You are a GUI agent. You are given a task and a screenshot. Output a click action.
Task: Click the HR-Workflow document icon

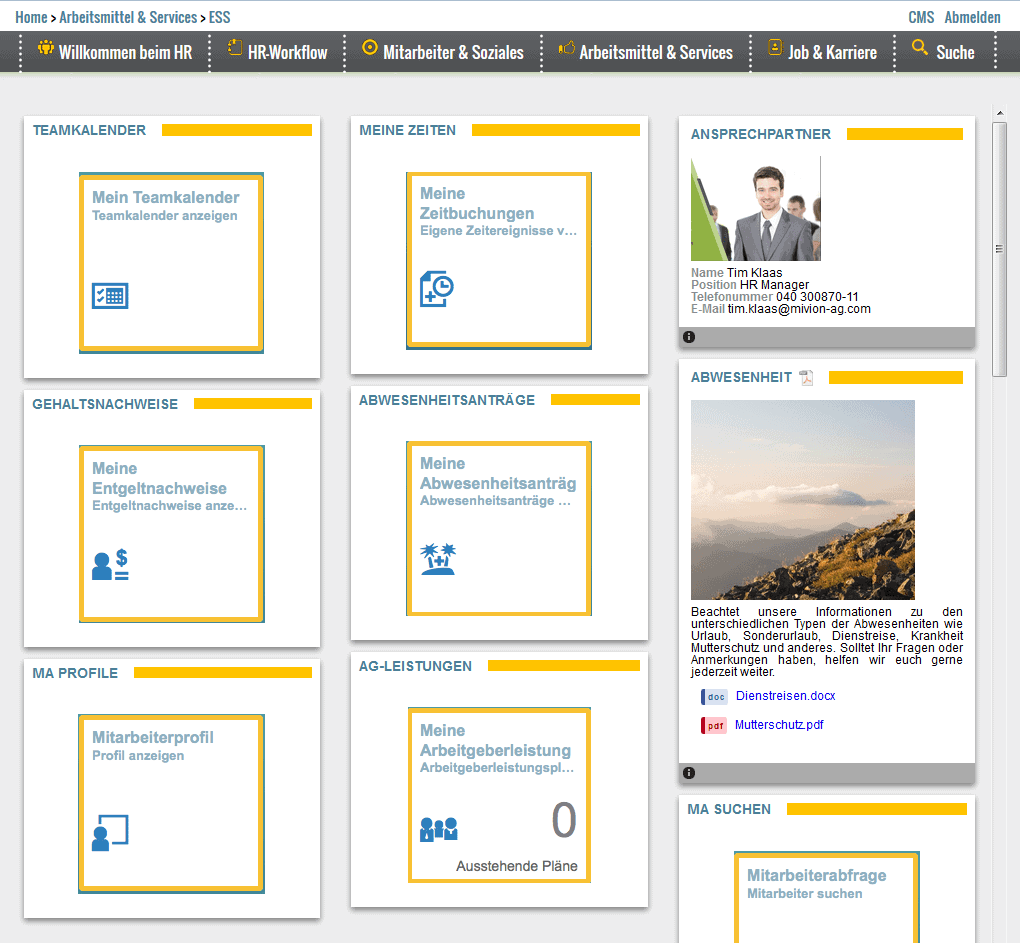pyautogui.click(x=235, y=47)
